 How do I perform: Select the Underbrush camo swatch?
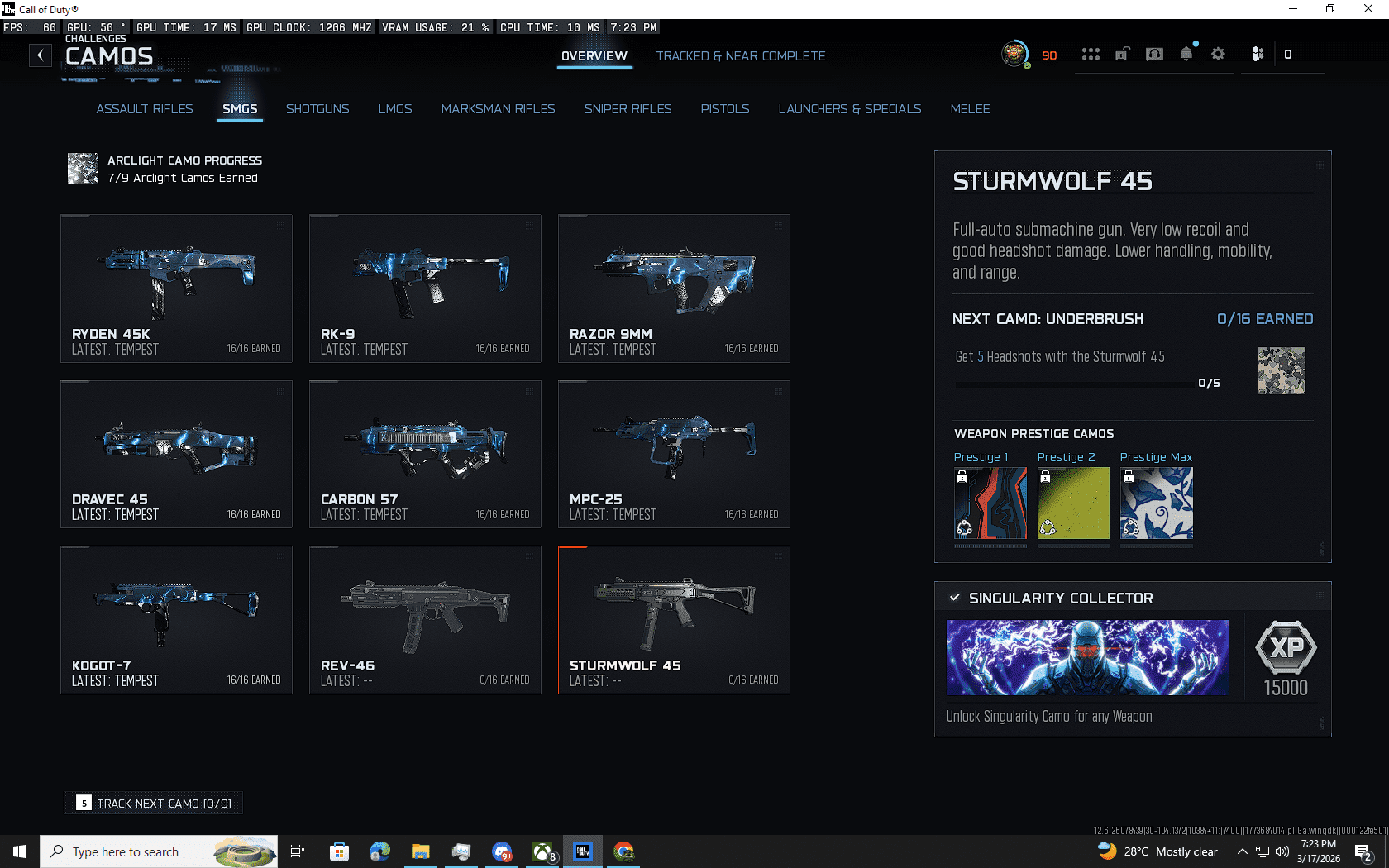(x=1281, y=370)
